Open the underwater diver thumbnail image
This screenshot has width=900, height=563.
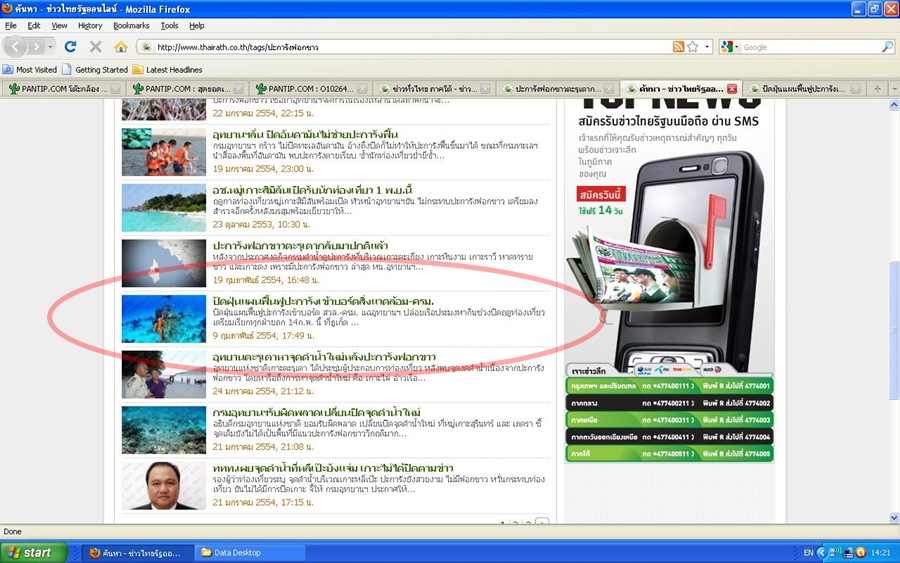[164, 319]
